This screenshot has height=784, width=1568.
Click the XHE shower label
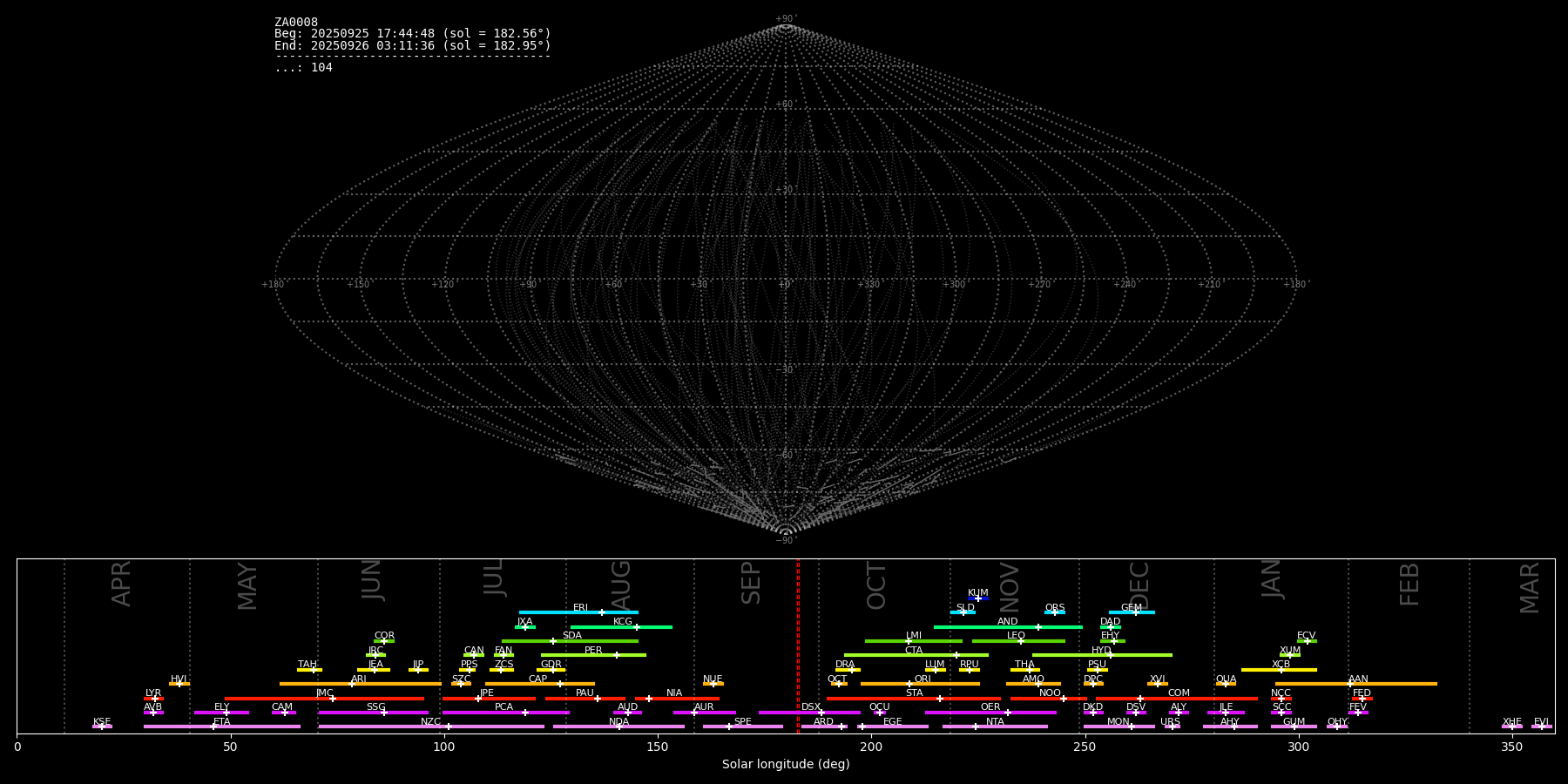(1512, 722)
